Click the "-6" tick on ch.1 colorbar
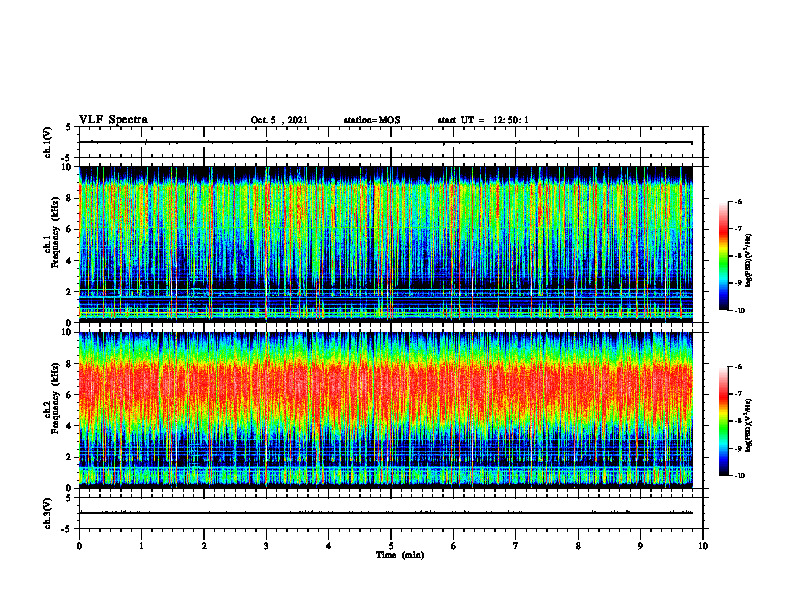 [738, 202]
